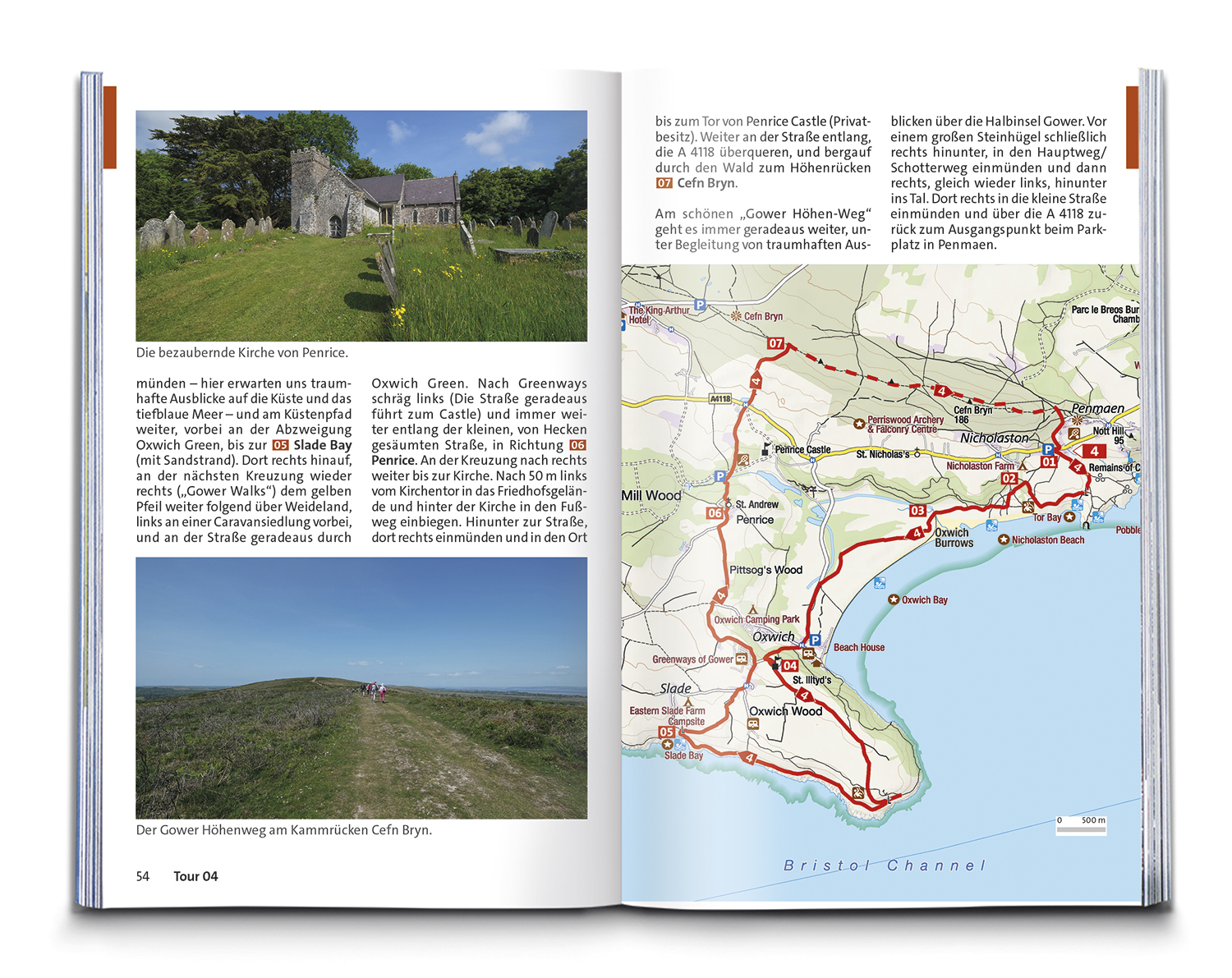1232x978 pixels.
Task: Click the 'Slade' village label on the map
Action: [x=676, y=689]
